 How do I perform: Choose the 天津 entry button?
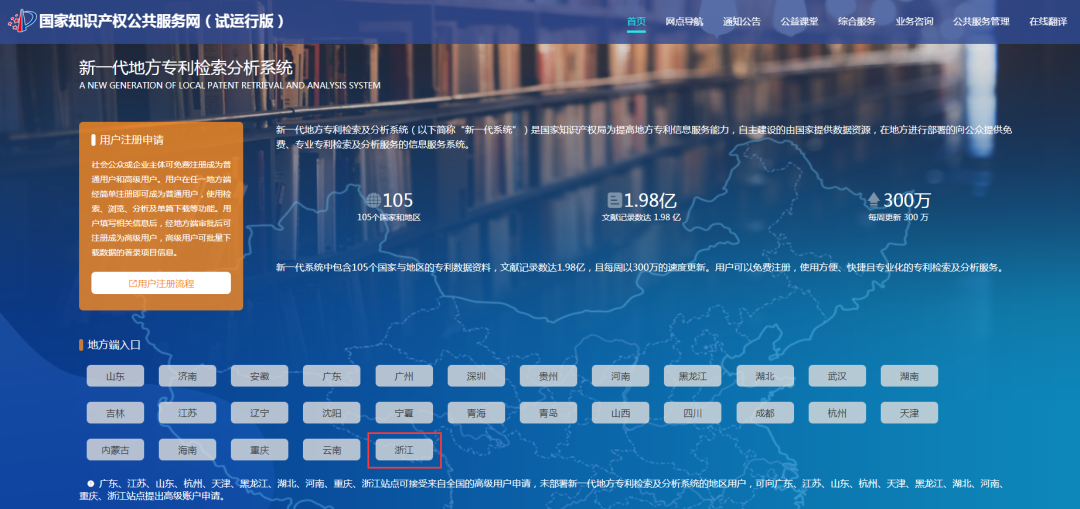[x=909, y=413]
